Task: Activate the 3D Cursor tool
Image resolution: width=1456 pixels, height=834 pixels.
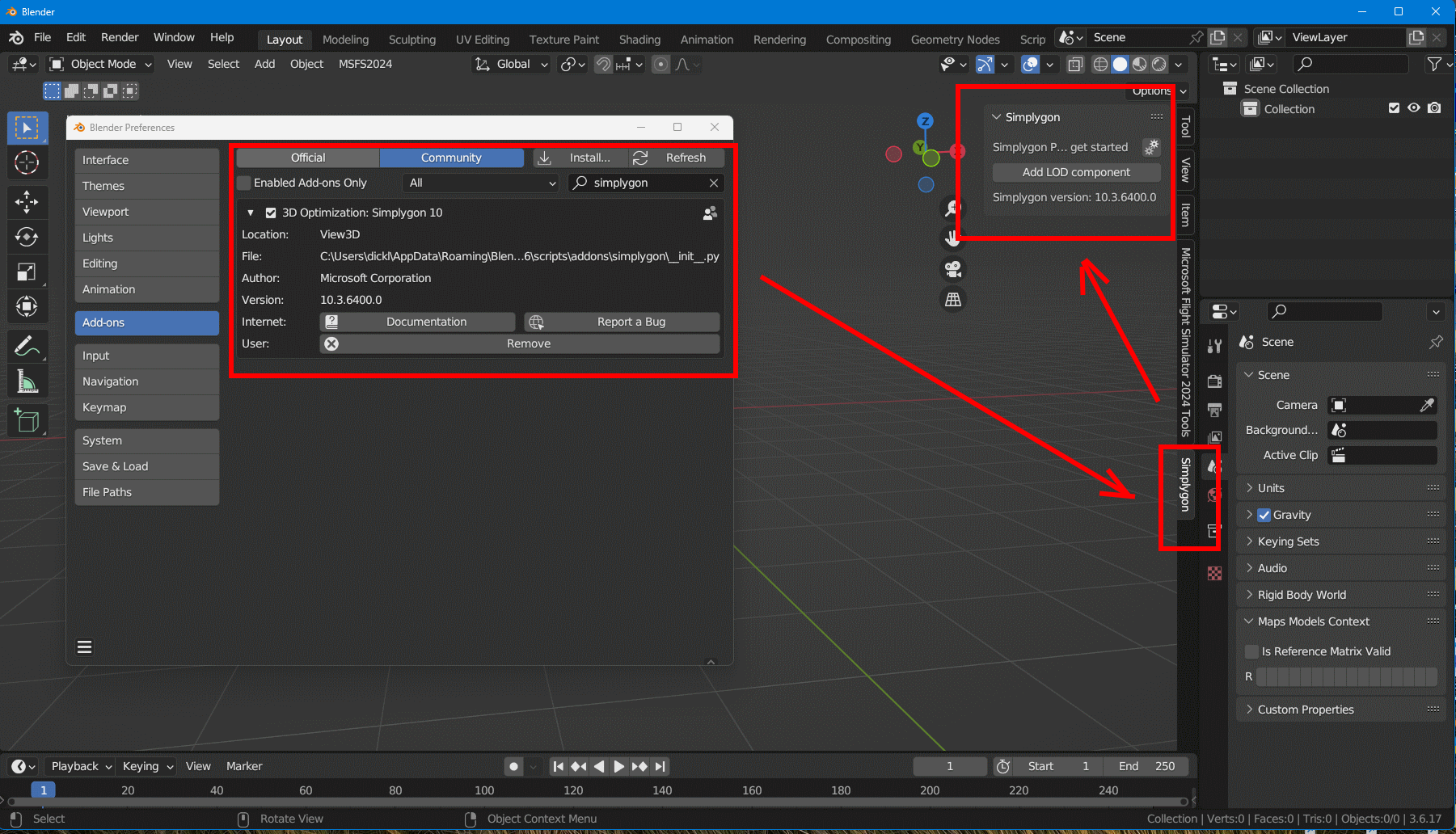Action: pyautogui.click(x=27, y=163)
